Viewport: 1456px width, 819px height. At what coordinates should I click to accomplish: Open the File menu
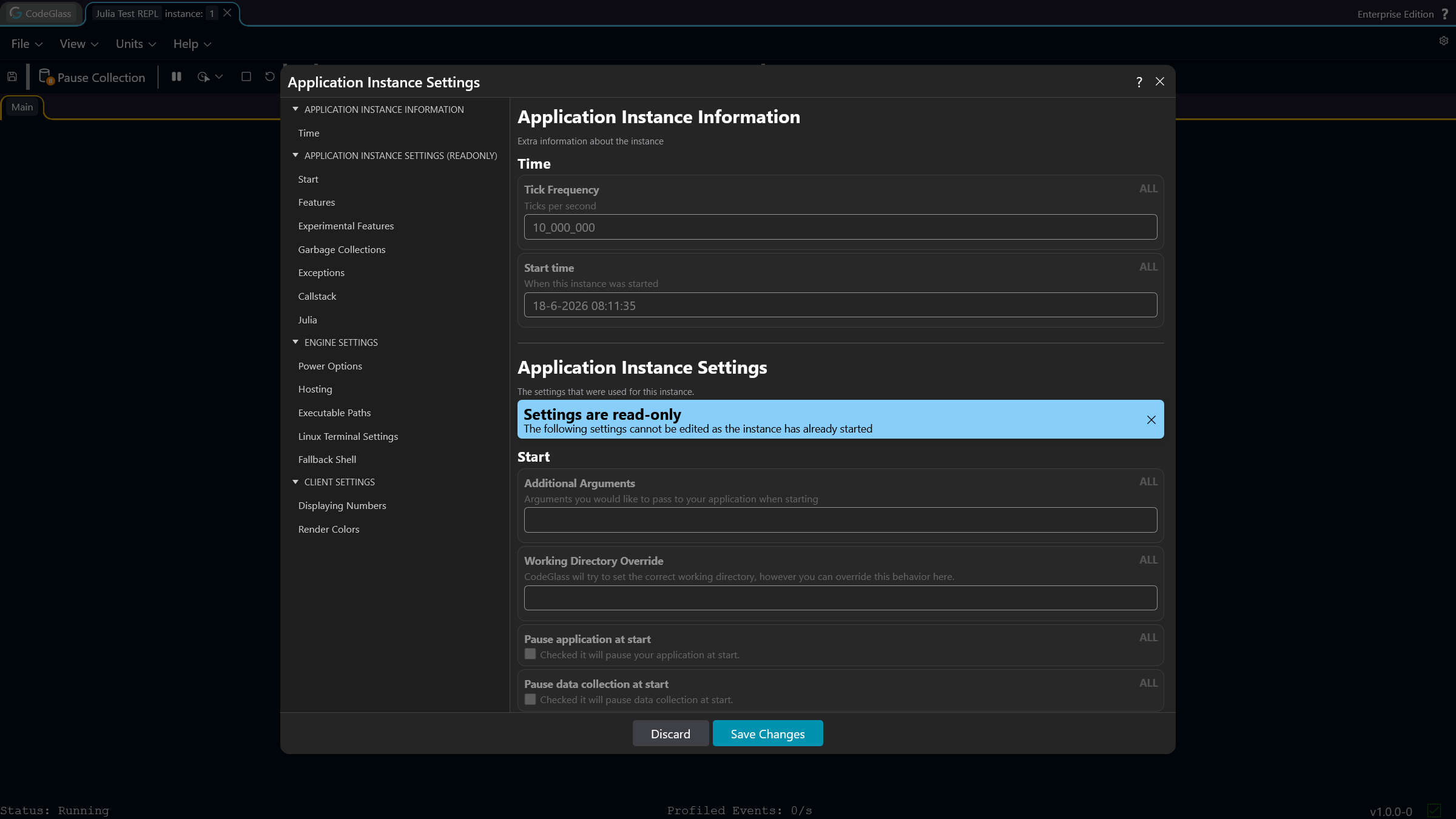coord(27,44)
